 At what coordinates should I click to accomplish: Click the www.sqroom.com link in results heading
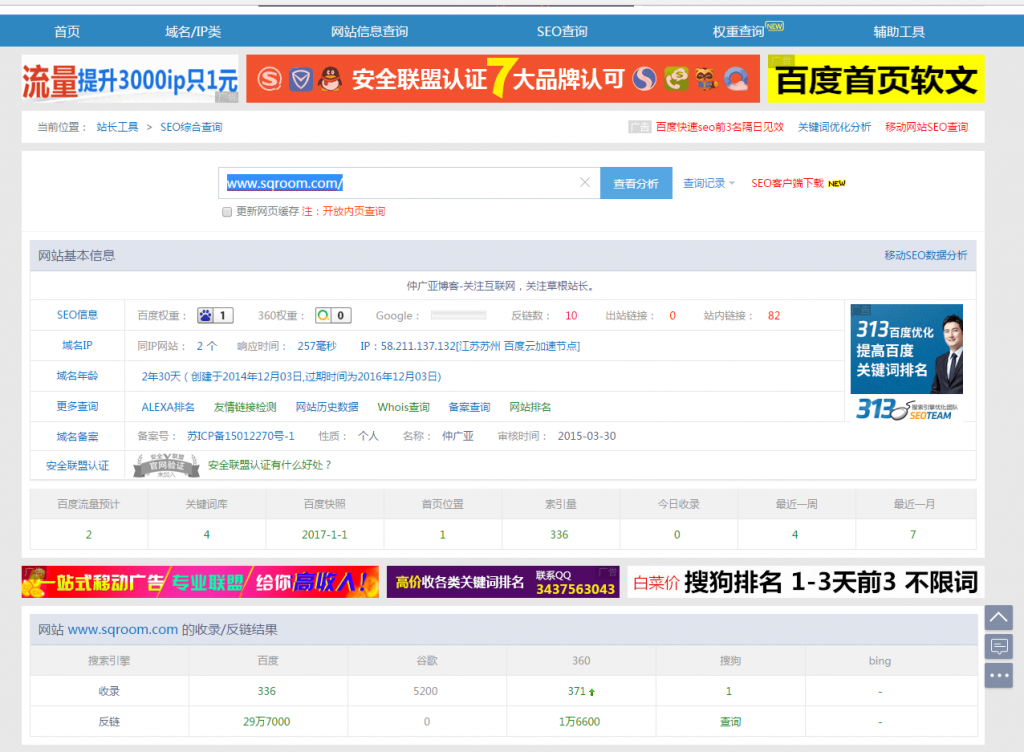(x=123, y=629)
